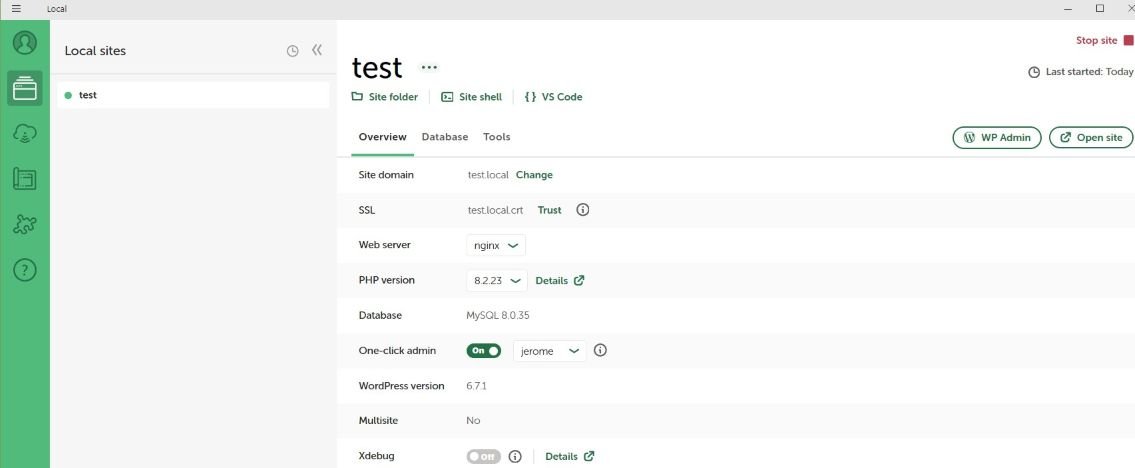1135x468 pixels.
Task: Switch to the Database tab
Action: (445, 137)
